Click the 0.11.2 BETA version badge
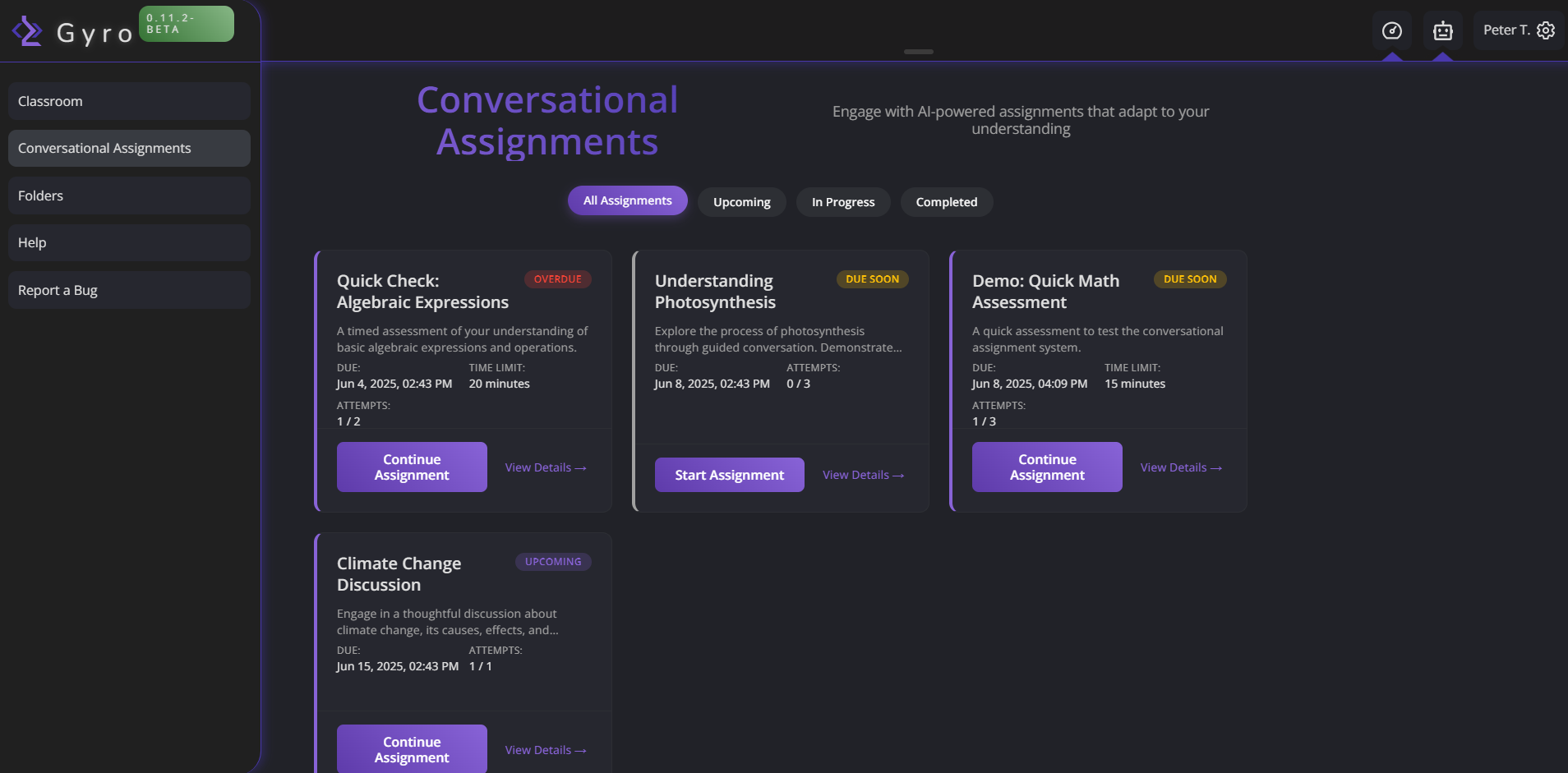Image resolution: width=1568 pixels, height=773 pixels. pos(186,24)
